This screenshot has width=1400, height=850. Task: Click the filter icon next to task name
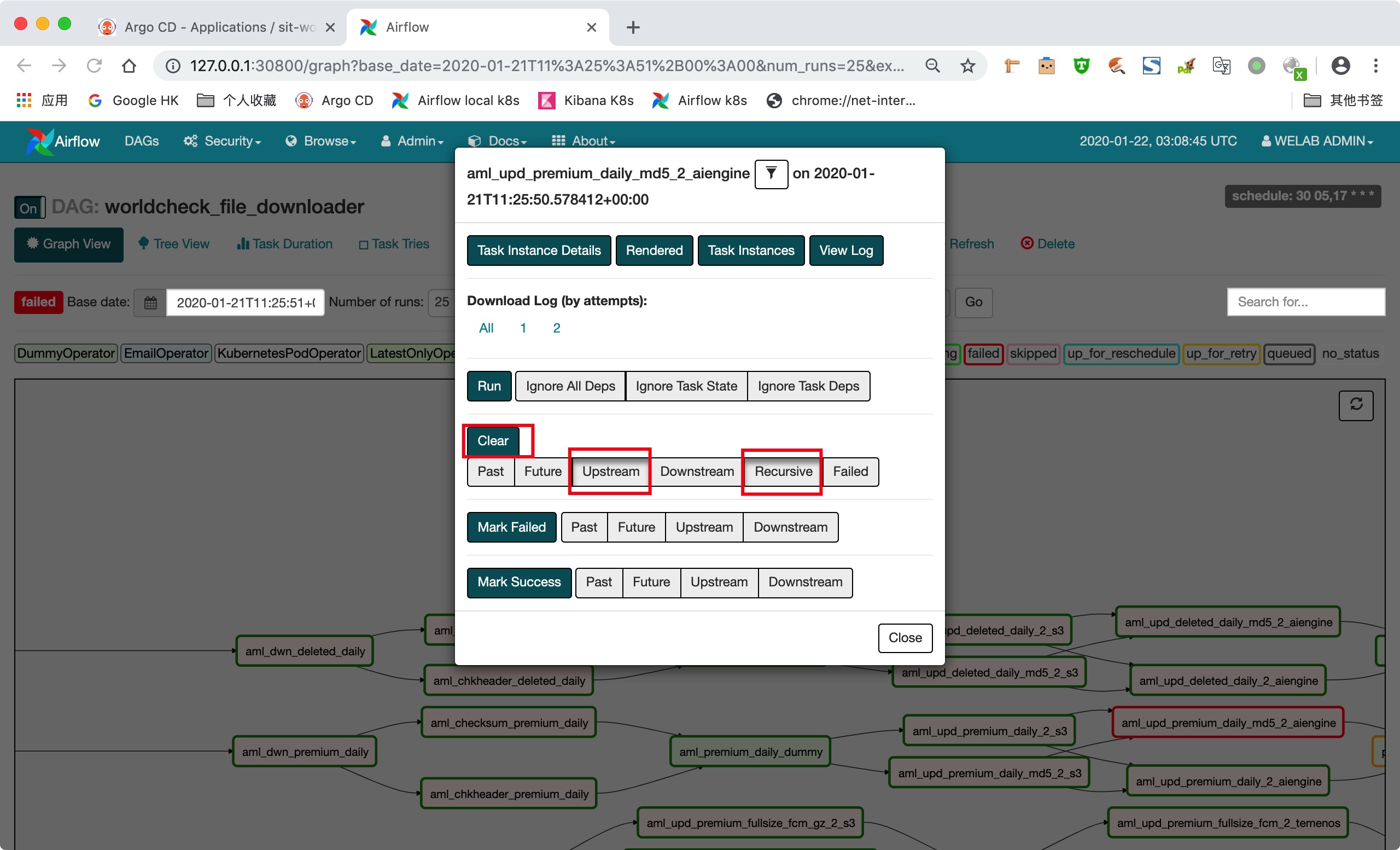pyautogui.click(x=771, y=173)
